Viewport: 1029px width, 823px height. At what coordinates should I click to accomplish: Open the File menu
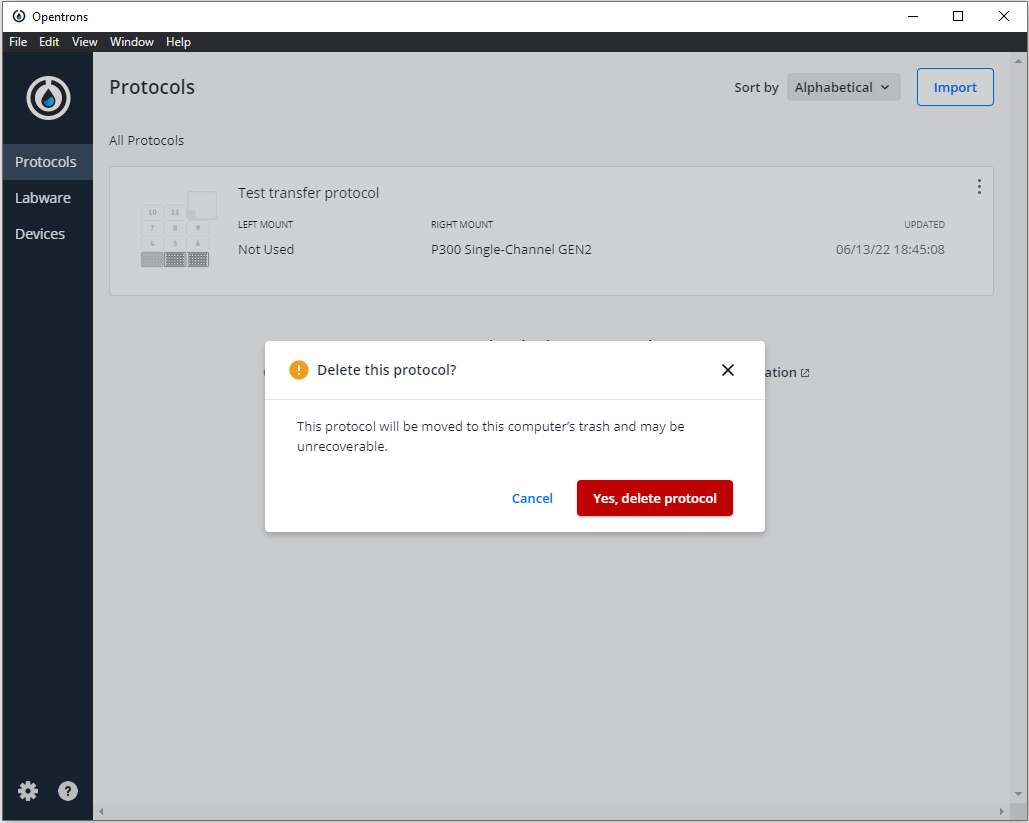pyautogui.click(x=17, y=41)
